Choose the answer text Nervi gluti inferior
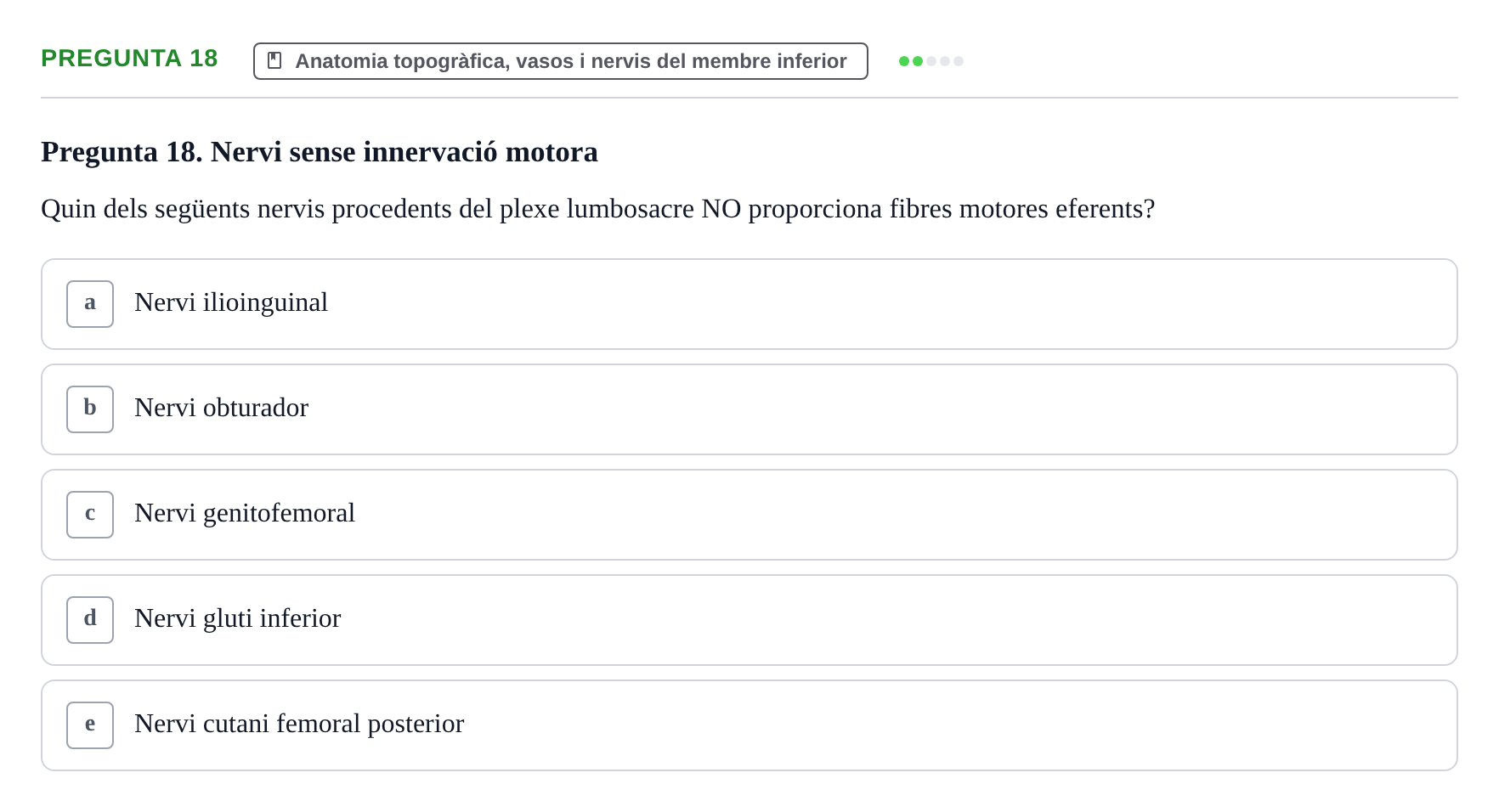 pyautogui.click(x=237, y=618)
